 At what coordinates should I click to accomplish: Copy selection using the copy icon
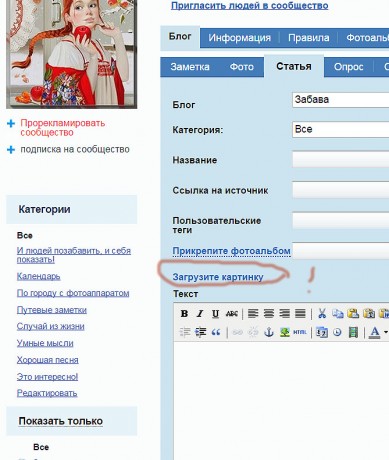(x=338, y=314)
